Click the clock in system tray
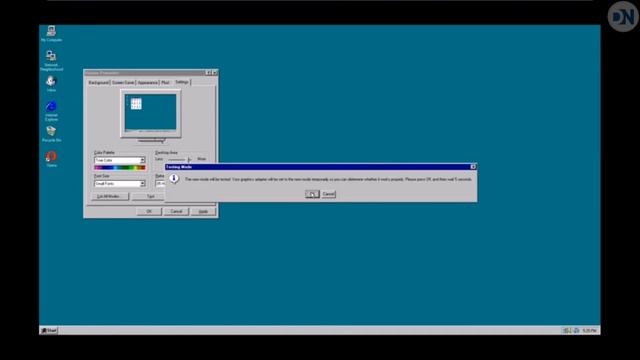 [x=589, y=330]
